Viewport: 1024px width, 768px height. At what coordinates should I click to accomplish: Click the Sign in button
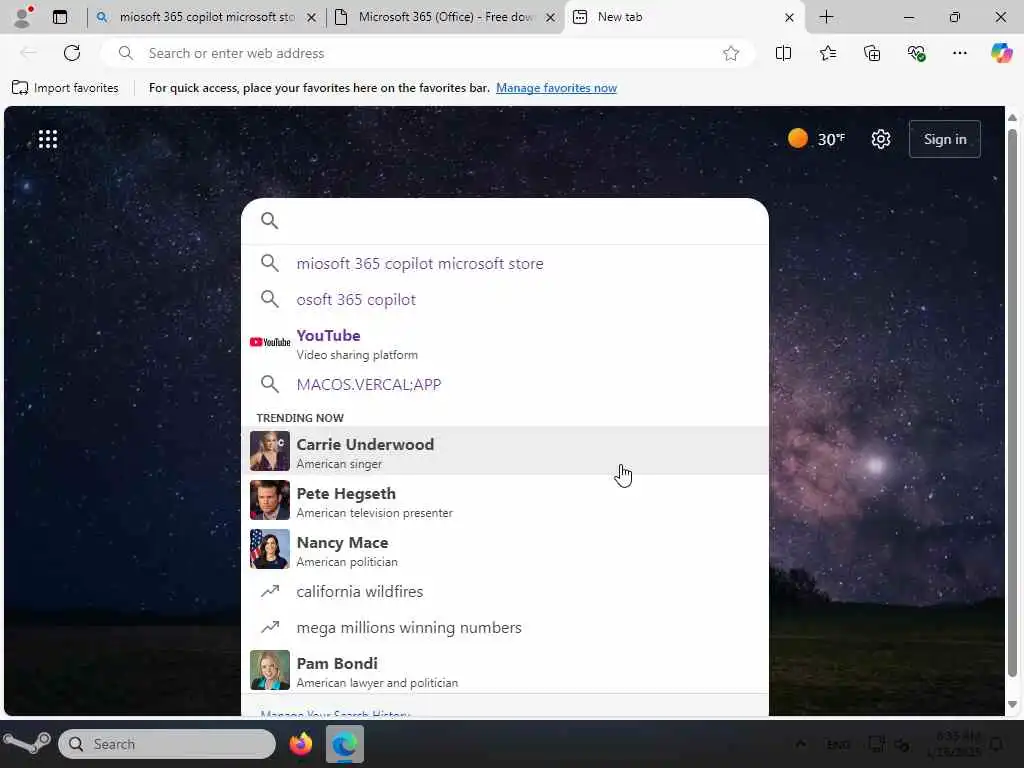click(944, 139)
